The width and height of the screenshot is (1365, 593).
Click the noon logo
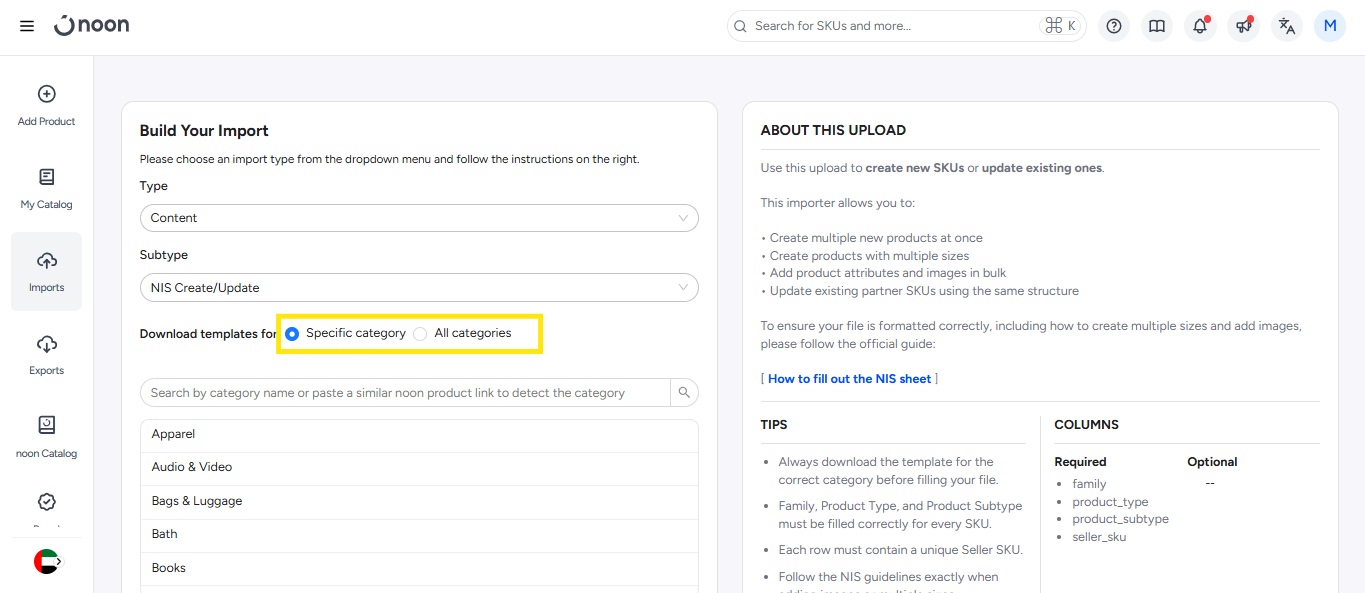point(92,26)
